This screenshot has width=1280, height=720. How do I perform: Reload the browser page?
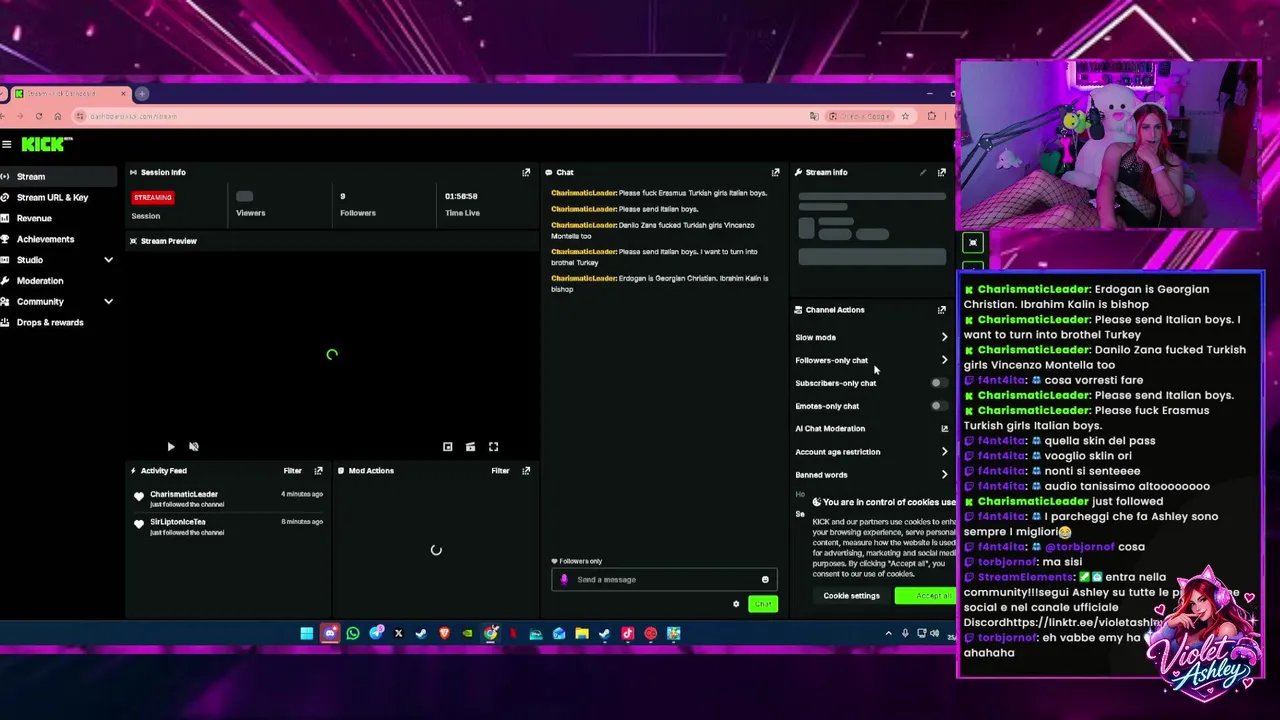pos(38,116)
